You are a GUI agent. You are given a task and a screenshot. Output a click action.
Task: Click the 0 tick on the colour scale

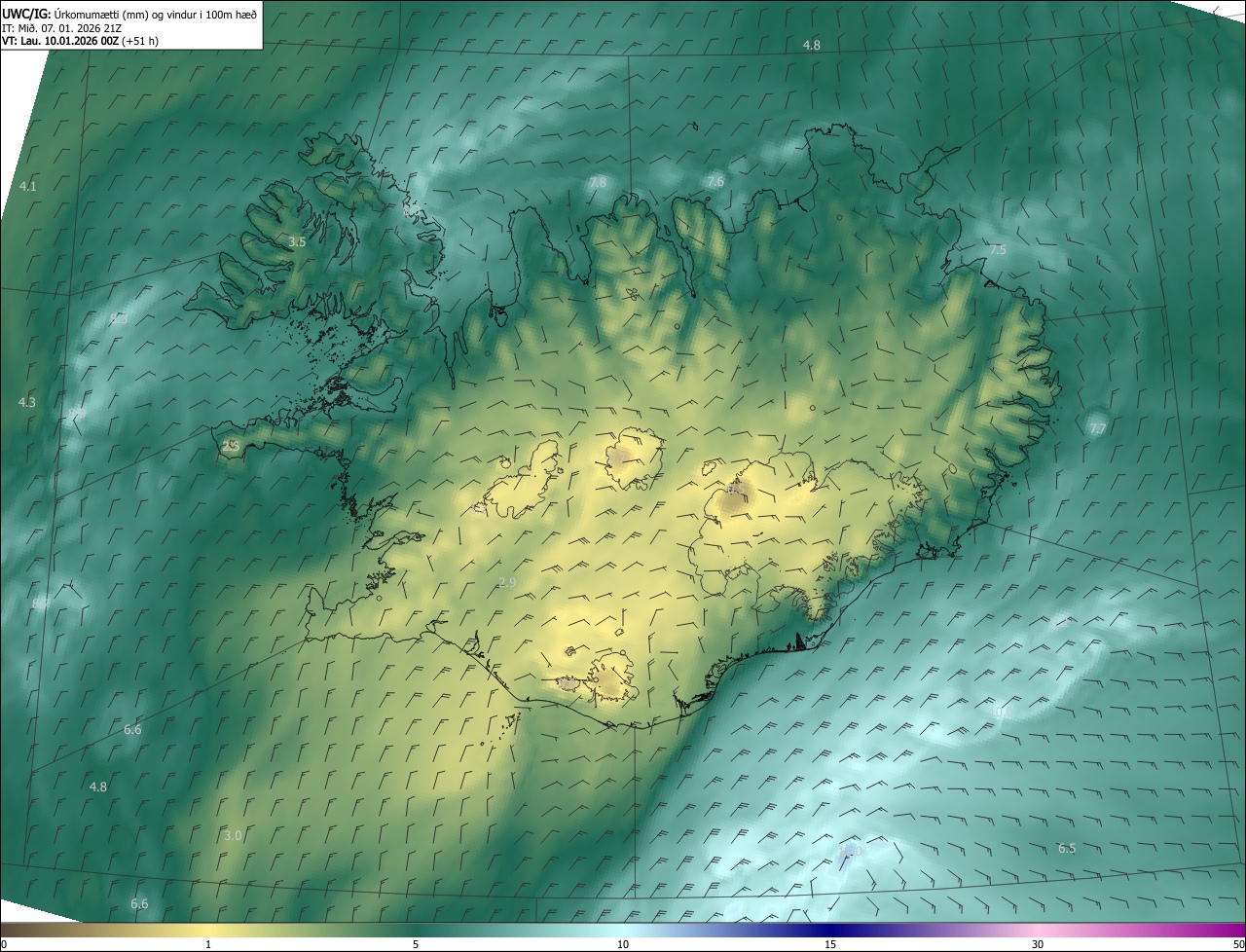pyautogui.click(x=3, y=944)
